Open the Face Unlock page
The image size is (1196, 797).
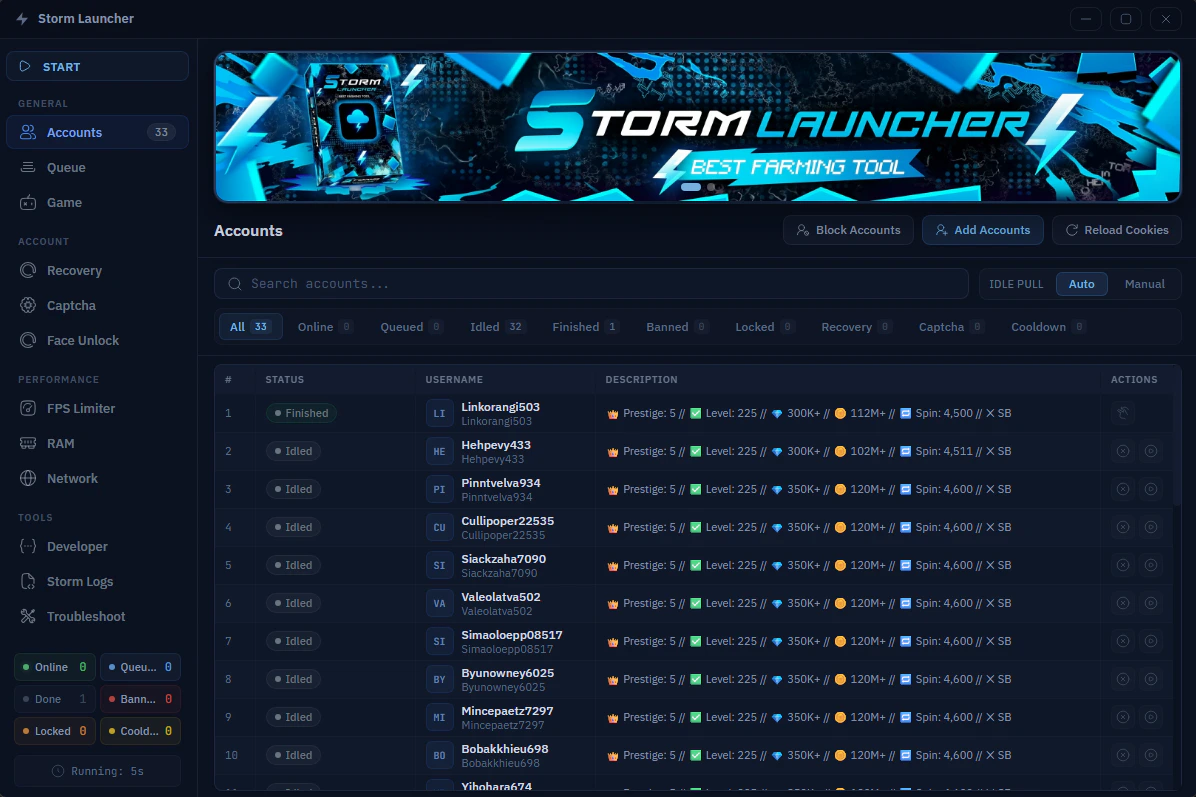pos(97,340)
